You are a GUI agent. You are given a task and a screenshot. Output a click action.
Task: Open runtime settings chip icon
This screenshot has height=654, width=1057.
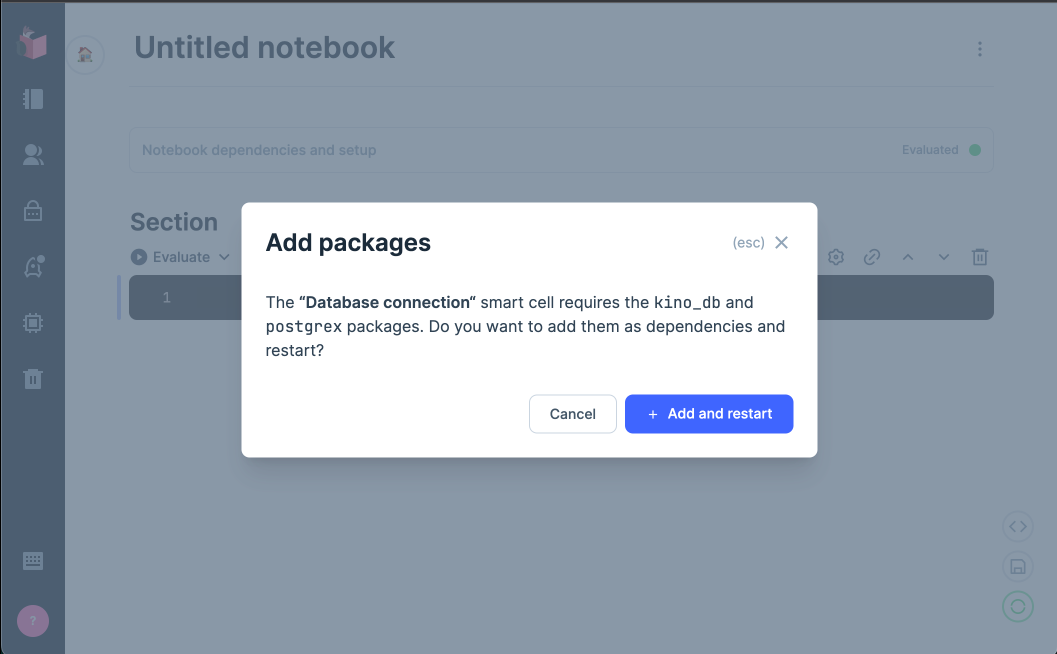click(x=33, y=323)
